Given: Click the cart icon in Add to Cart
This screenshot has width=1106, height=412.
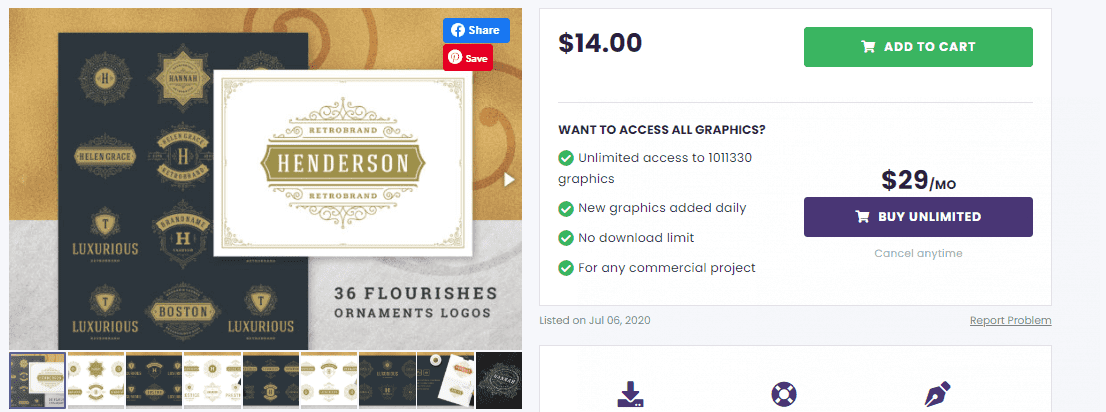Looking at the screenshot, I should 868,47.
